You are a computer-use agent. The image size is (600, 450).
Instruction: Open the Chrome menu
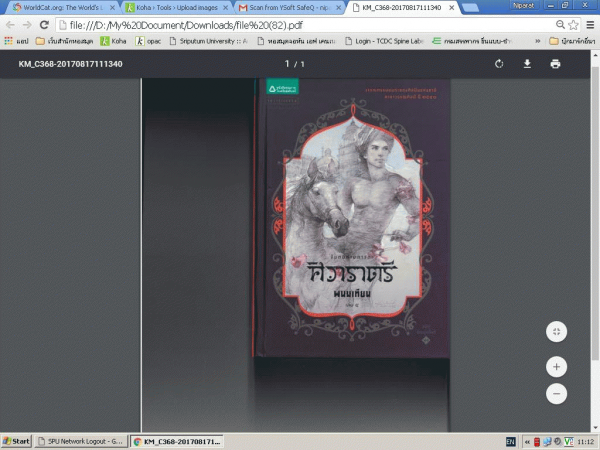[x=588, y=24]
